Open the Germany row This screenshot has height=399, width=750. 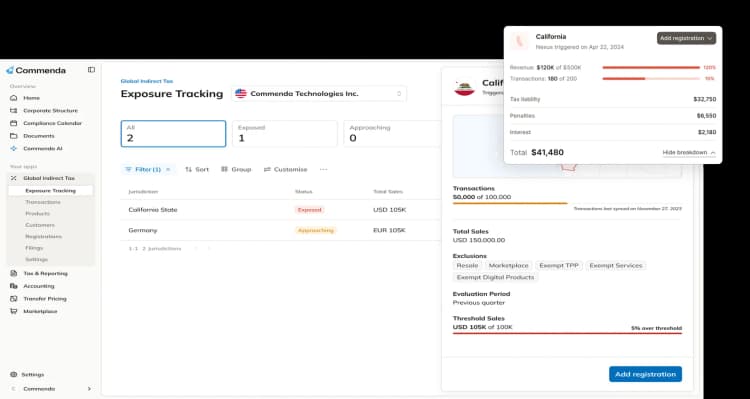(280, 230)
